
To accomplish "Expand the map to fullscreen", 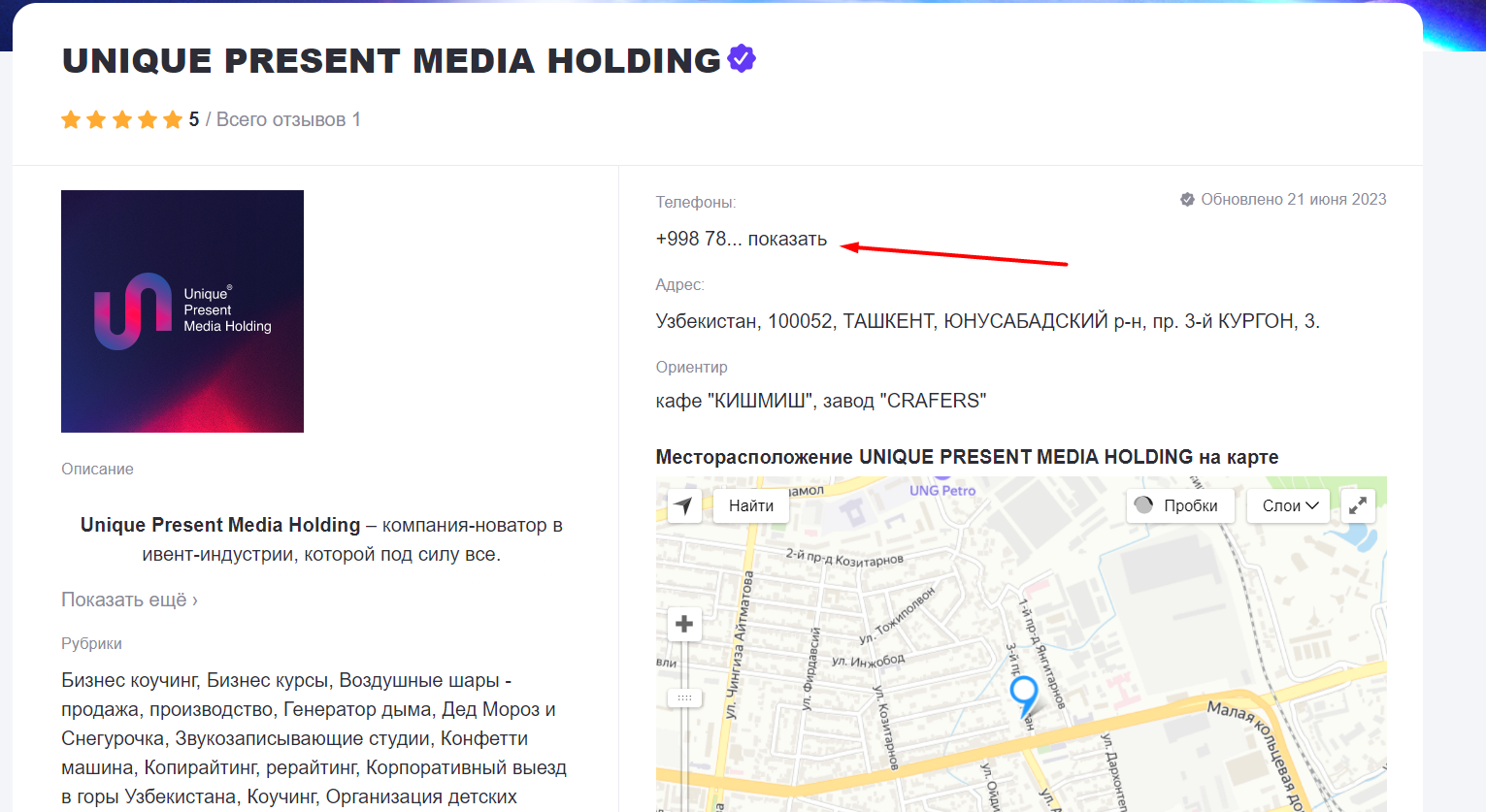I will click(1358, 505).
